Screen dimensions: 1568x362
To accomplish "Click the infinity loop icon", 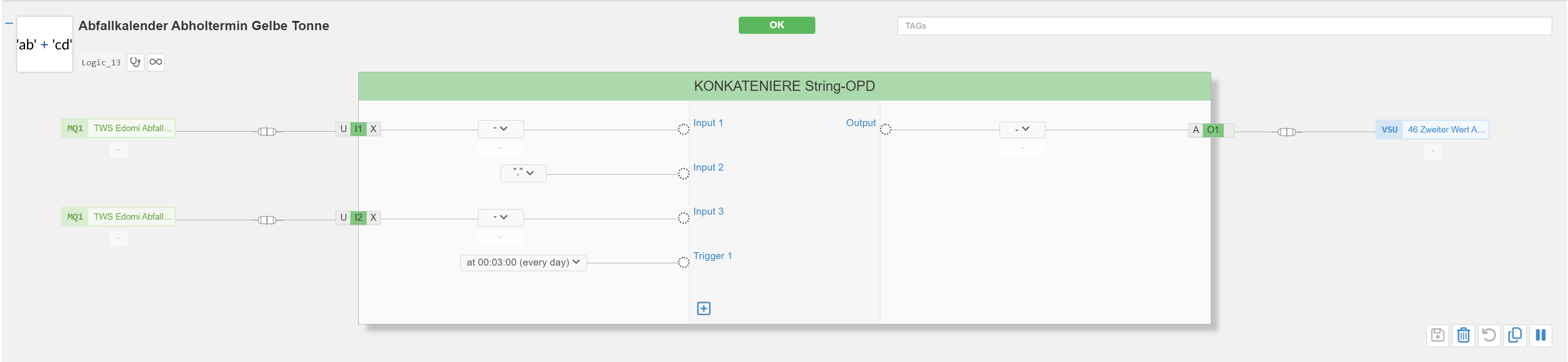I will [156, 62].
